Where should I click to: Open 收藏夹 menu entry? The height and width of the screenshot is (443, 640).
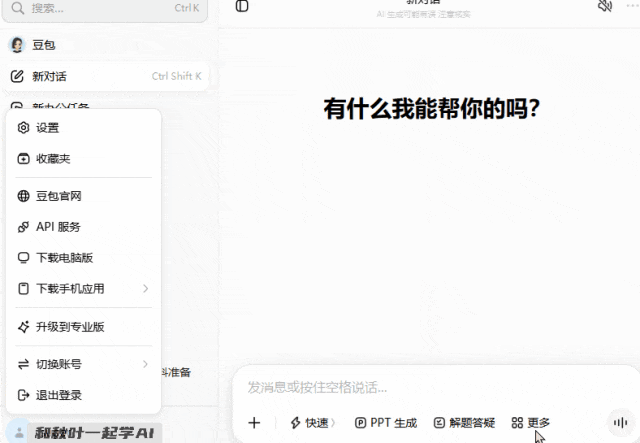tap(83, 159)
